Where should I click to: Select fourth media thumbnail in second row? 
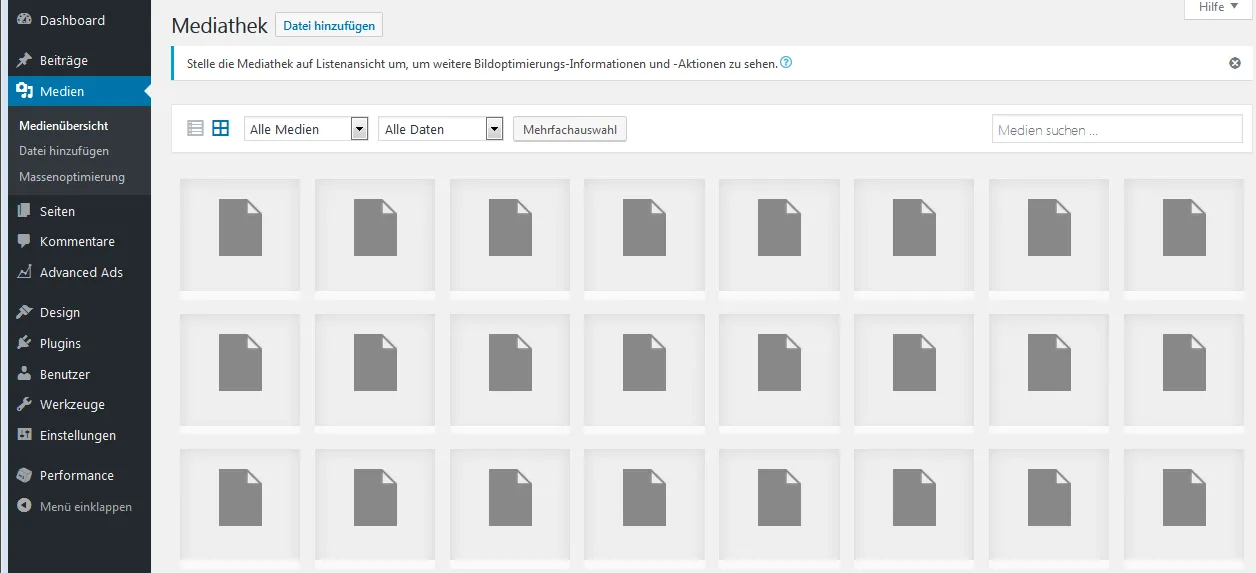pyautogui.click(x=644, y=372)
